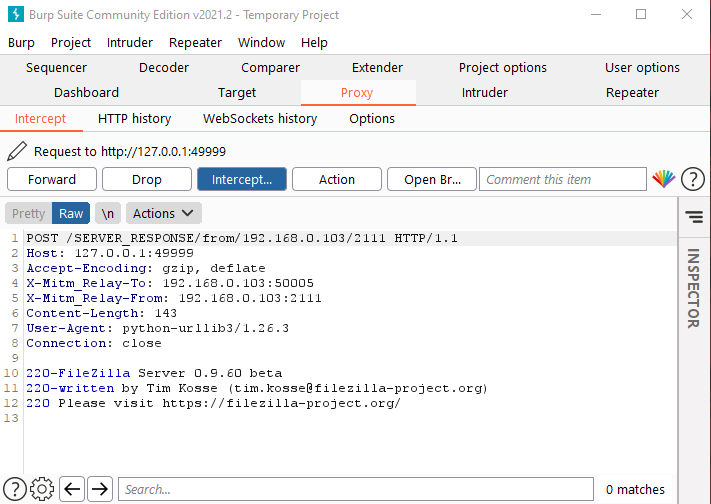This screenshot has width=711, height=504.
Task: Click the 220 Please visit filezilla line
Action: 213,403
